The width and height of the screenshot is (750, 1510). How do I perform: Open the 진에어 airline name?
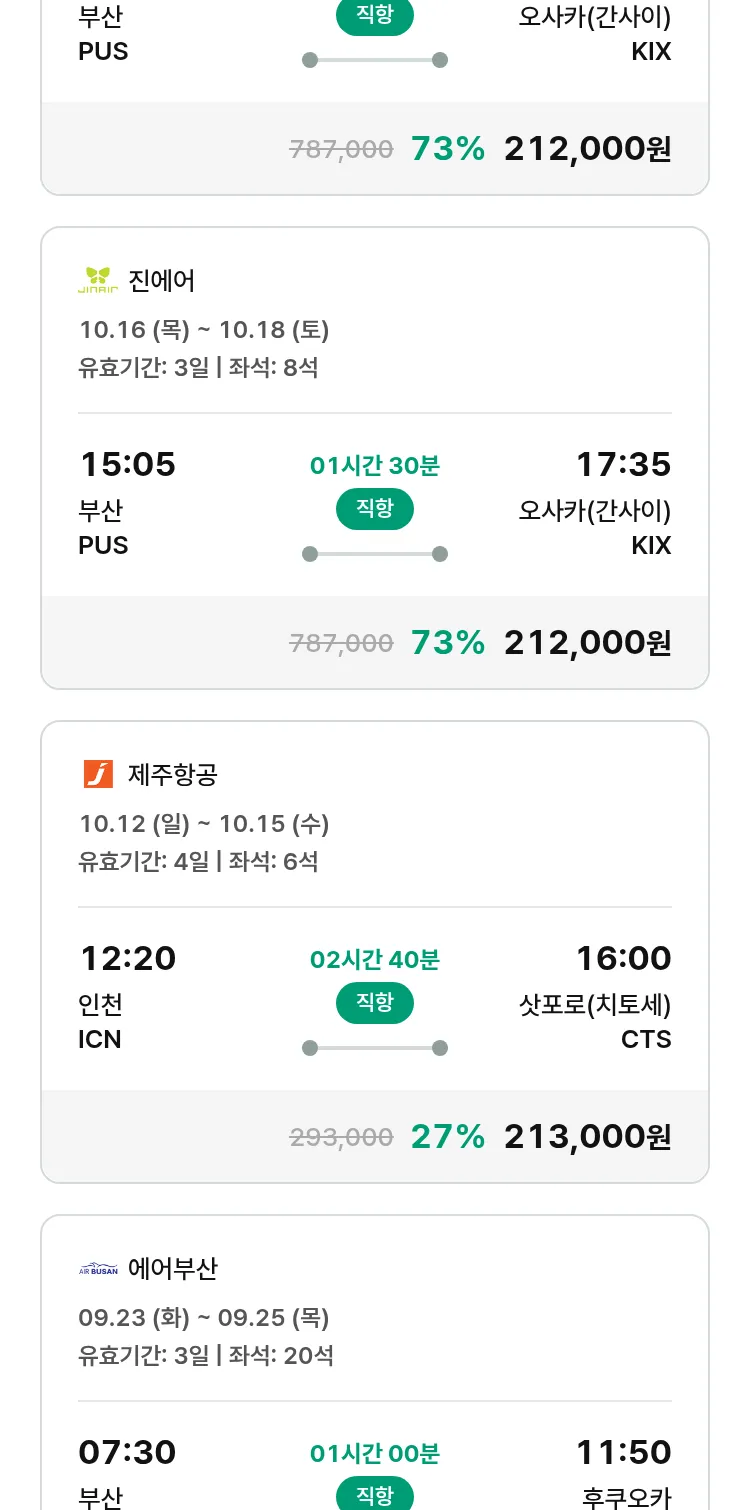162,281
